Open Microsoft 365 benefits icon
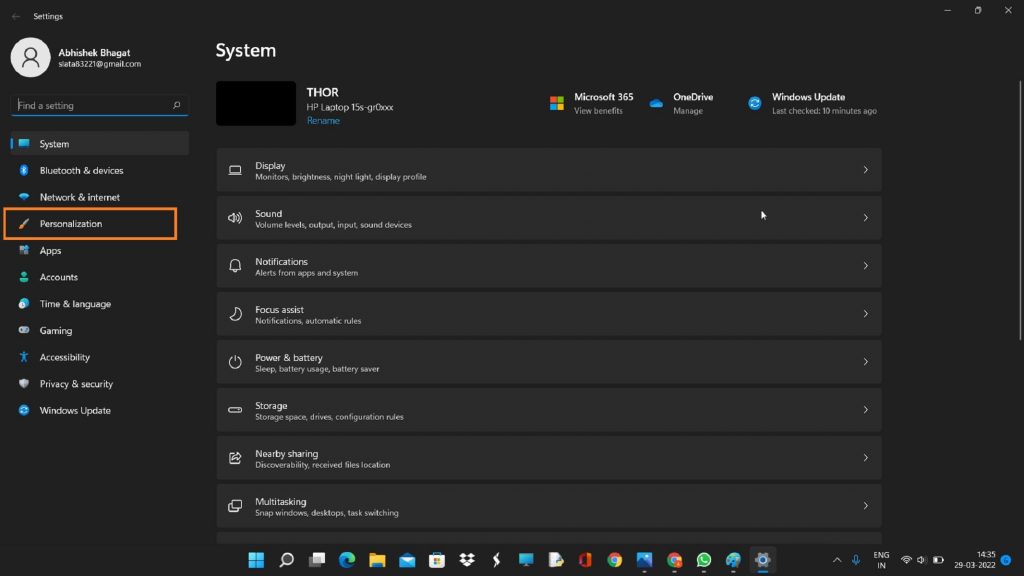Image resolution: width=1024 pixels, height=576 pixels. click(557, 103)
